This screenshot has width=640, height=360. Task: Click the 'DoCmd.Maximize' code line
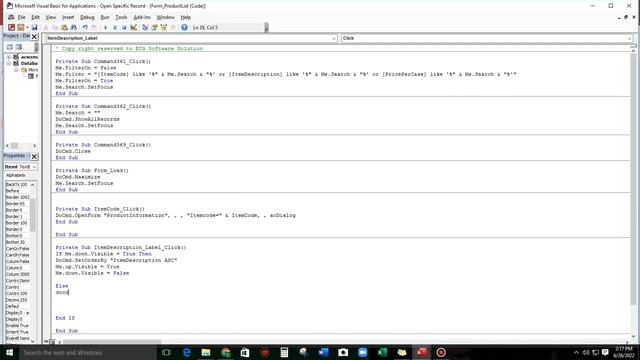point(78,177)
